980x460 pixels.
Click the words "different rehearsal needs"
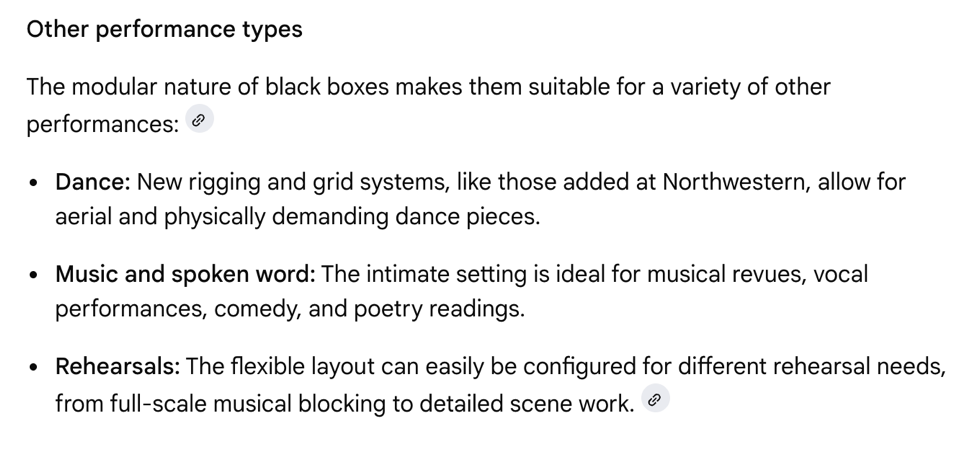point(807,366)
